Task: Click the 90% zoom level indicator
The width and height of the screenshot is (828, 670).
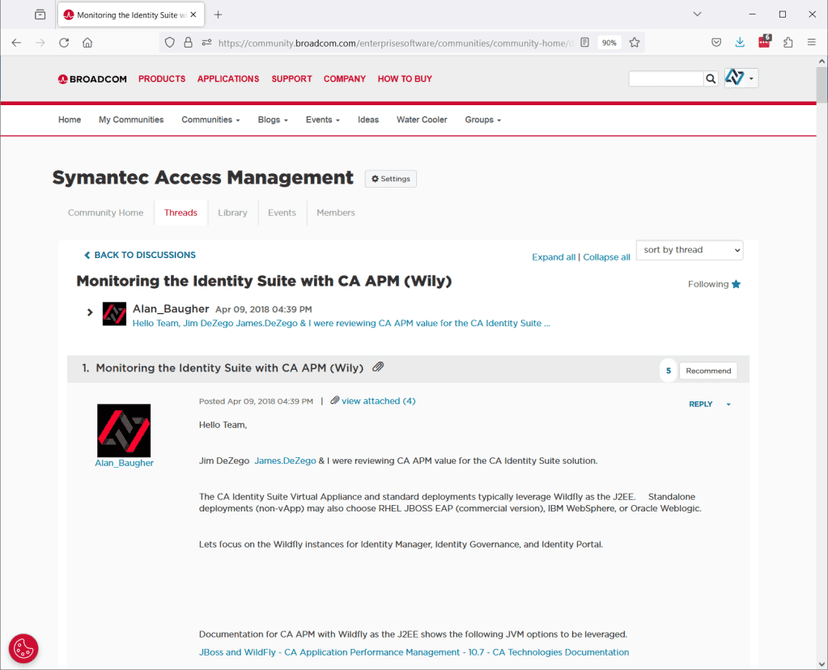Action: tap(608, 43)
